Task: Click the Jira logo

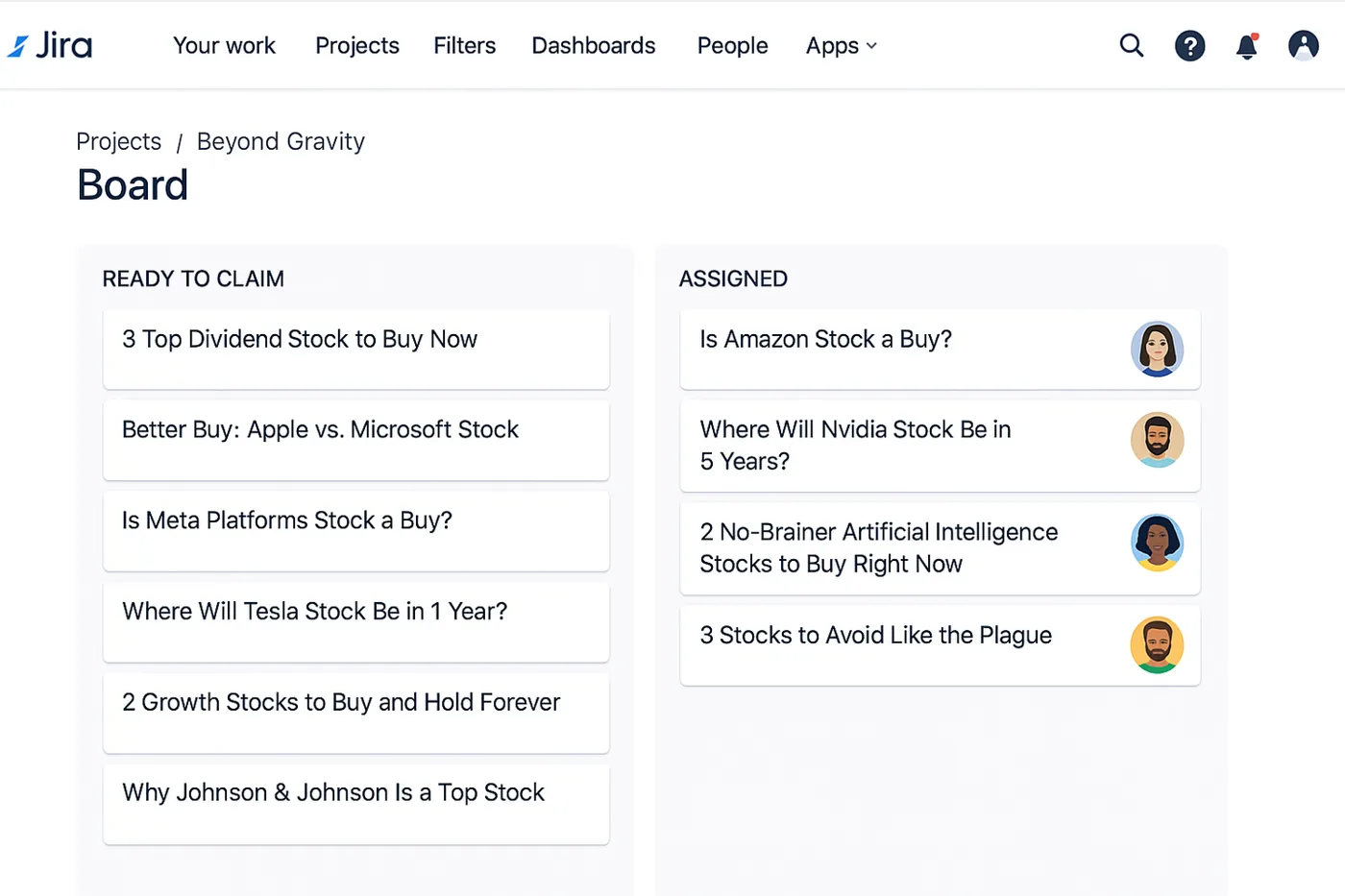Action: tap(50, 45)
